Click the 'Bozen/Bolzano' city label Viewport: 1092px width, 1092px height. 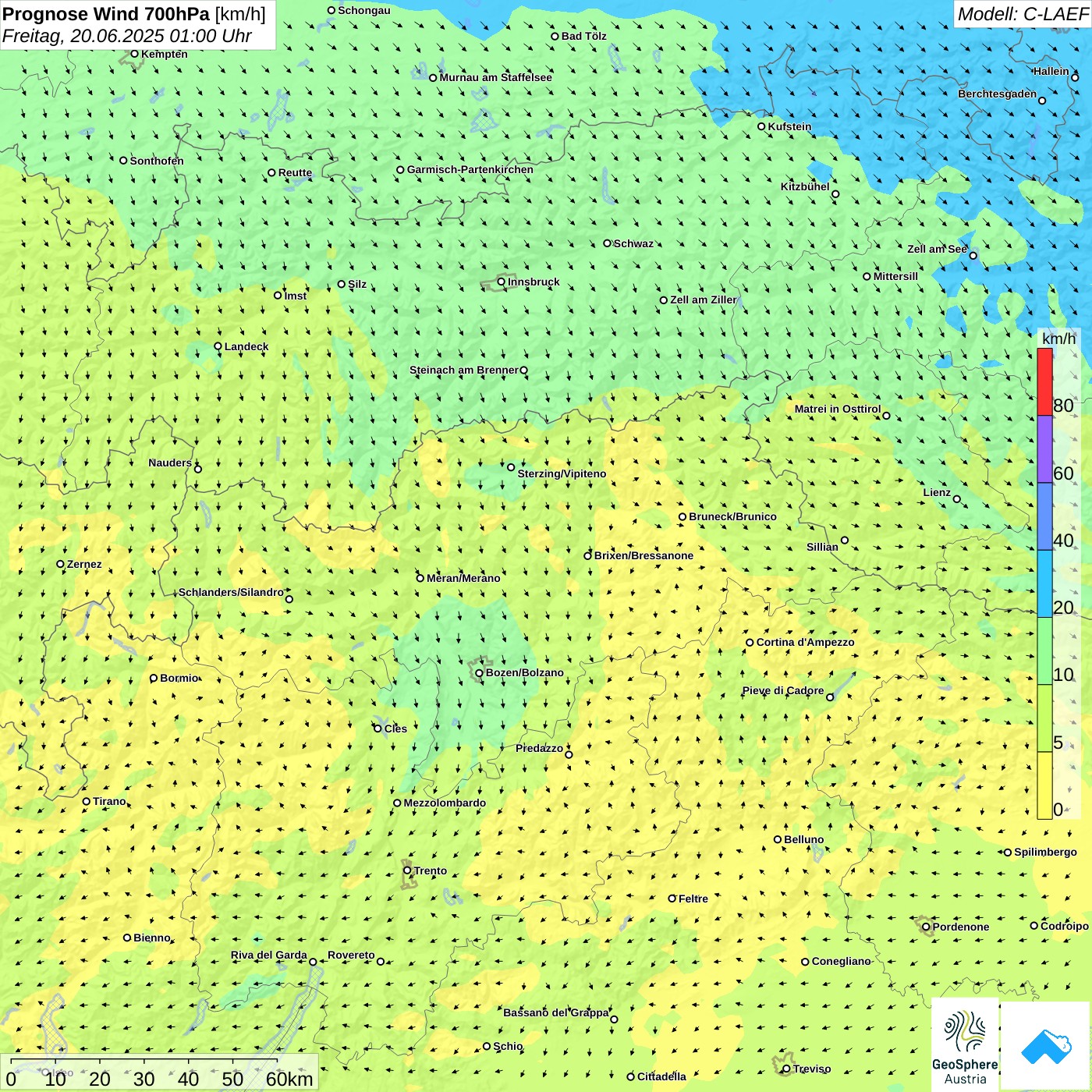pos(524,672)
